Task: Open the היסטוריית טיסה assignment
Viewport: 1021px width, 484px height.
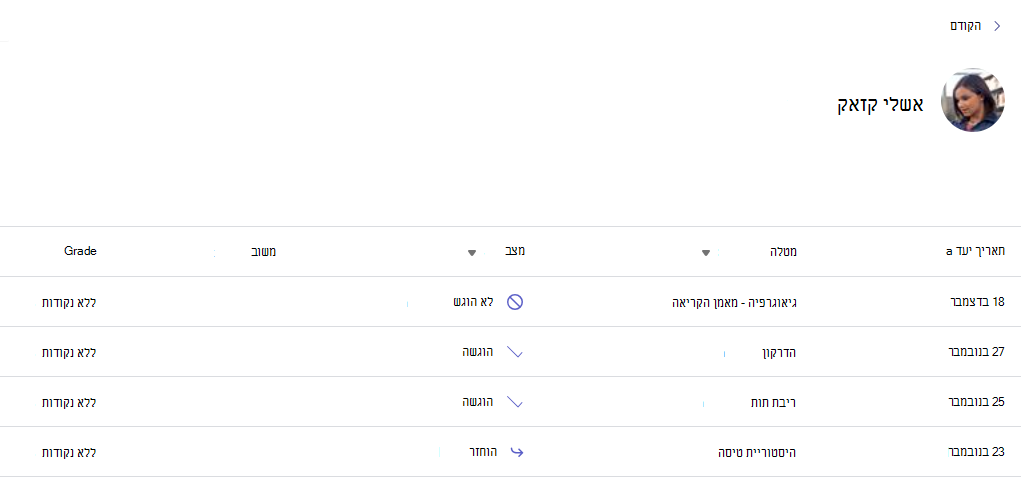Action: tap(756, 452)
